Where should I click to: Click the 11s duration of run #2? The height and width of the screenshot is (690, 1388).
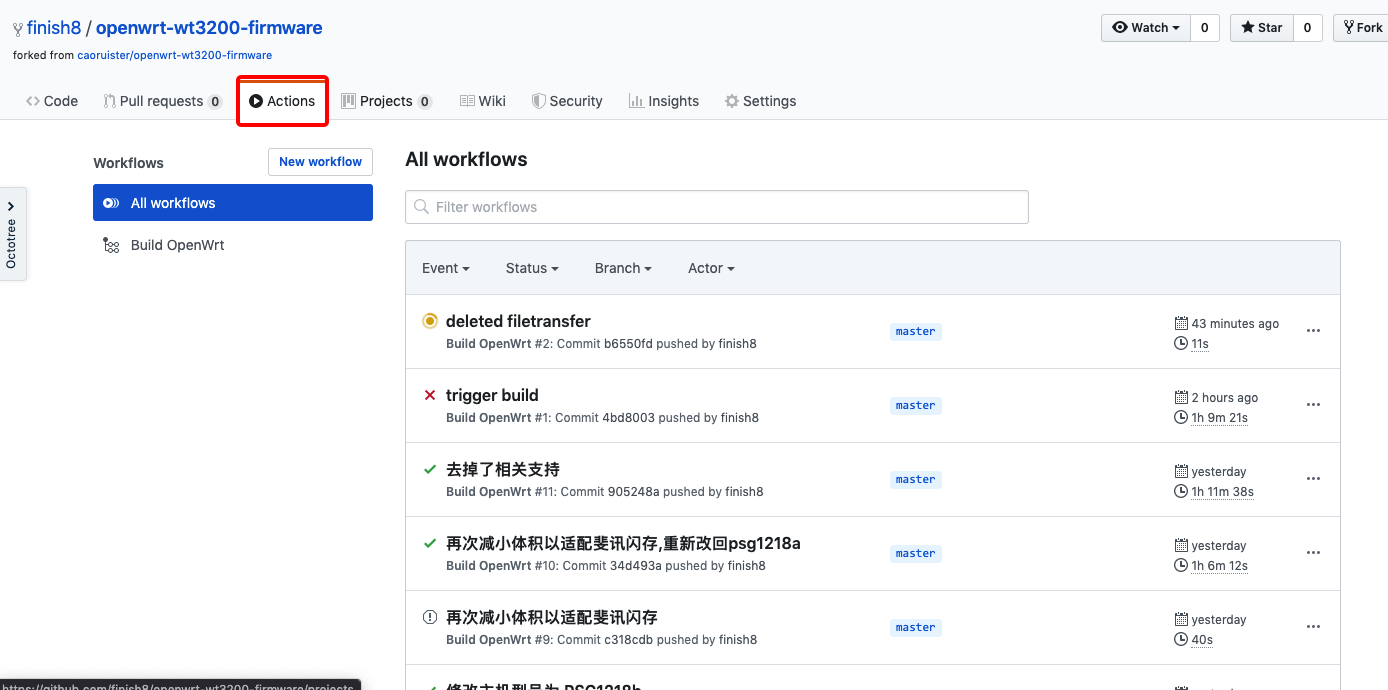tap(1200, 343)
